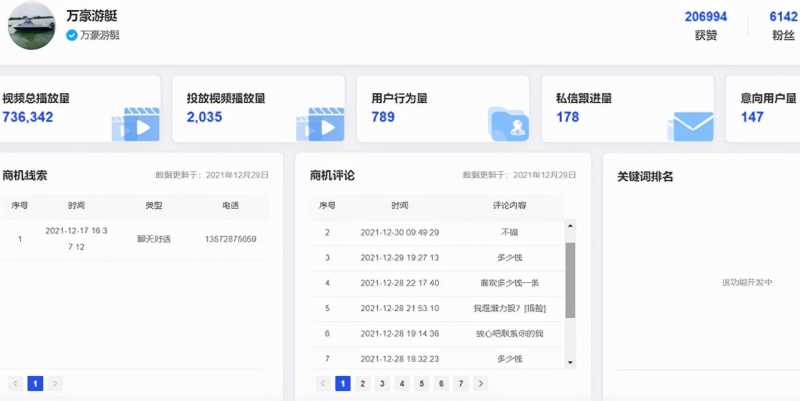Select page 4 in 商机评论 pagination

point(402,384)
